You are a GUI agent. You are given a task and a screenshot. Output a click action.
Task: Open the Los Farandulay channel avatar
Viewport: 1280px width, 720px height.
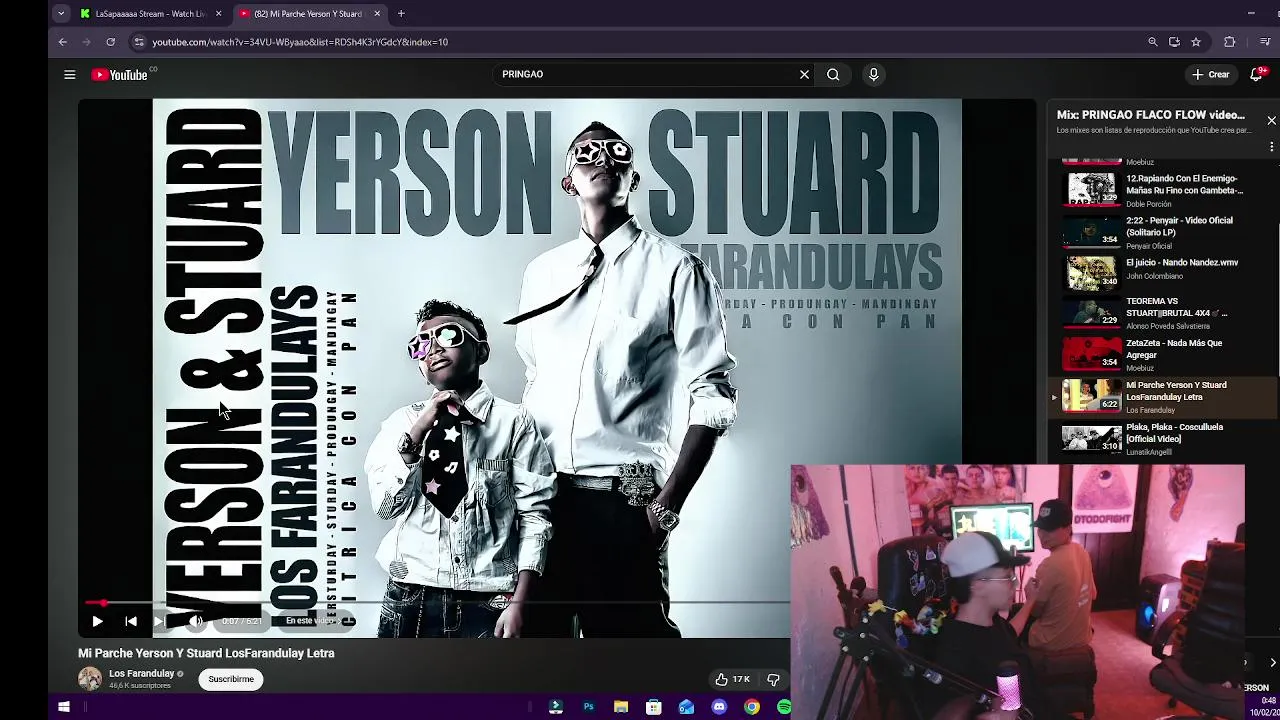coord(90,678)
